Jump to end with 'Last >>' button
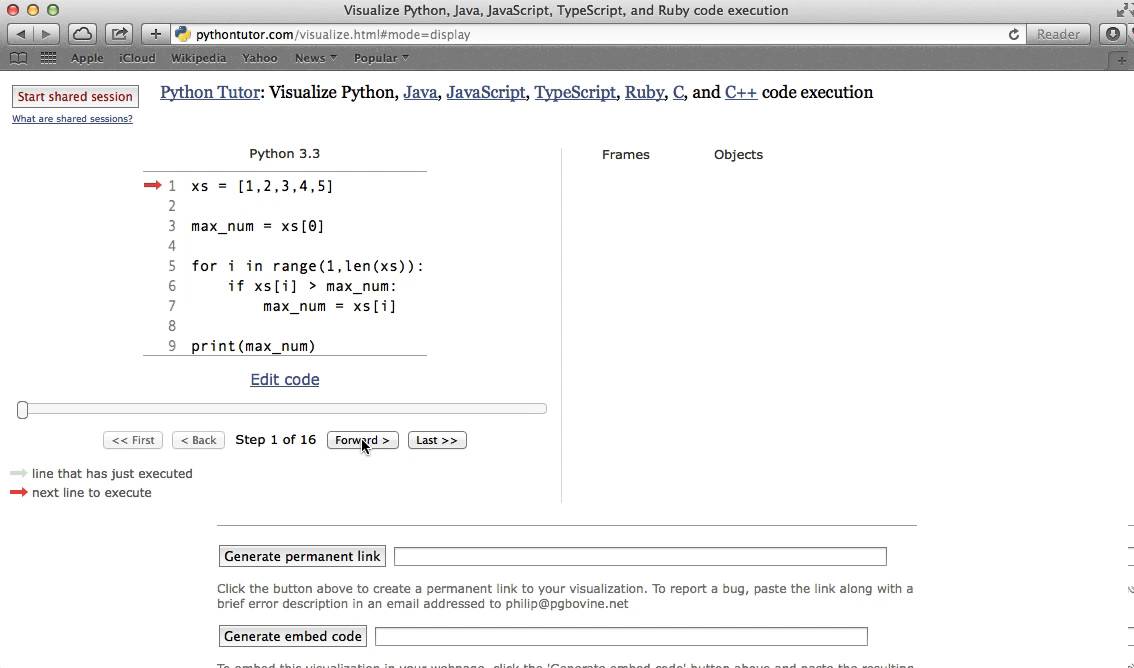The width and height of the screenshot is (1134, 668). tap(437, 440)
